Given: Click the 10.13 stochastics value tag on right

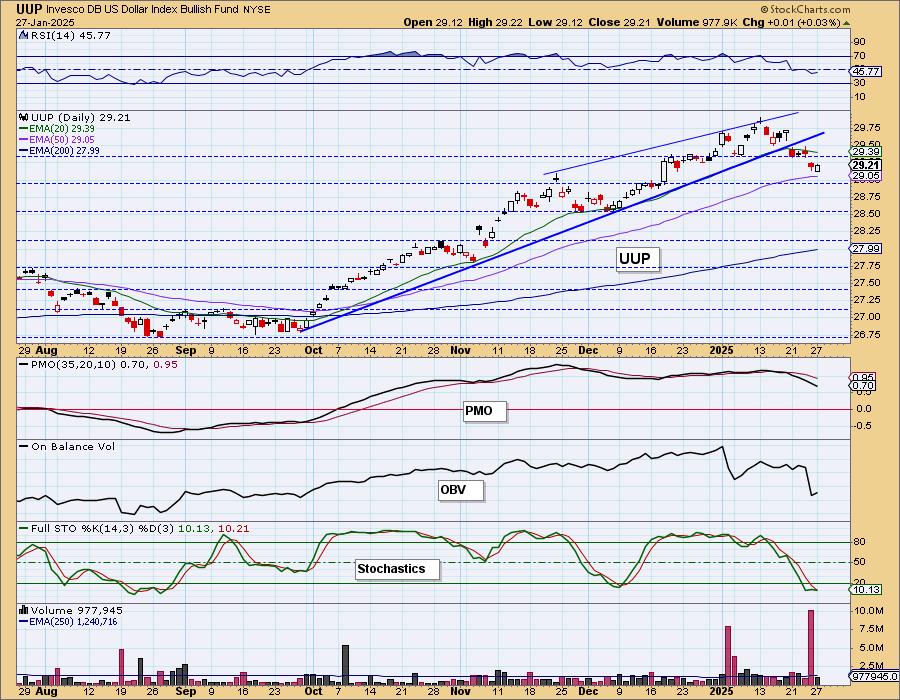Looking at the screenshot, I should [x=866, y=590].
